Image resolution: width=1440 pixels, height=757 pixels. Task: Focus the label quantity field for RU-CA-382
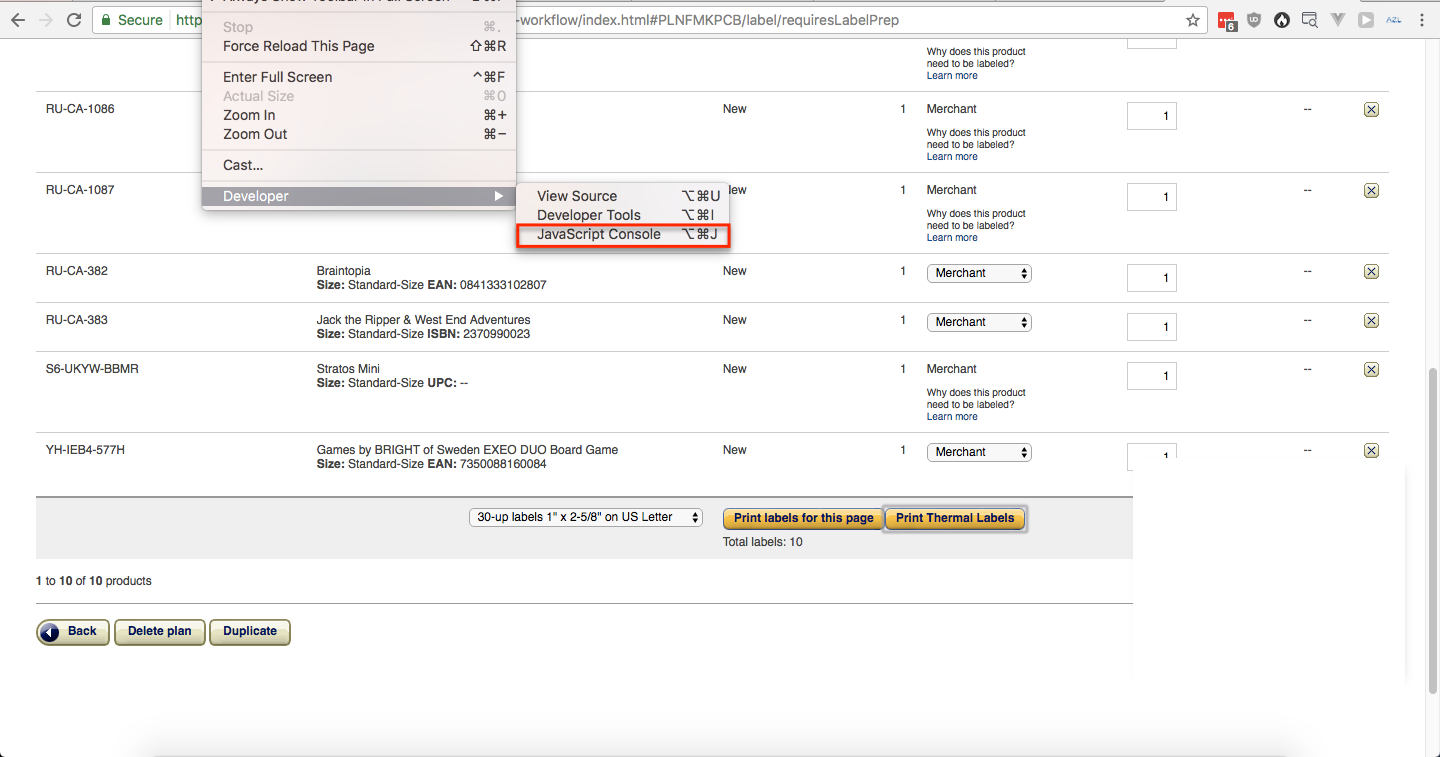point(1152,278)
